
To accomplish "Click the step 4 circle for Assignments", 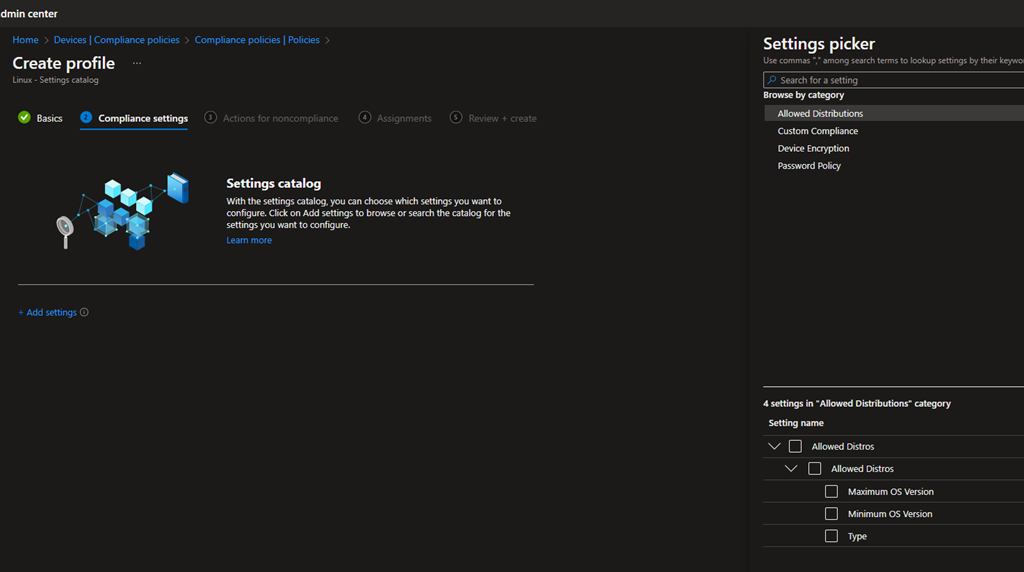I will coord(364,118).
